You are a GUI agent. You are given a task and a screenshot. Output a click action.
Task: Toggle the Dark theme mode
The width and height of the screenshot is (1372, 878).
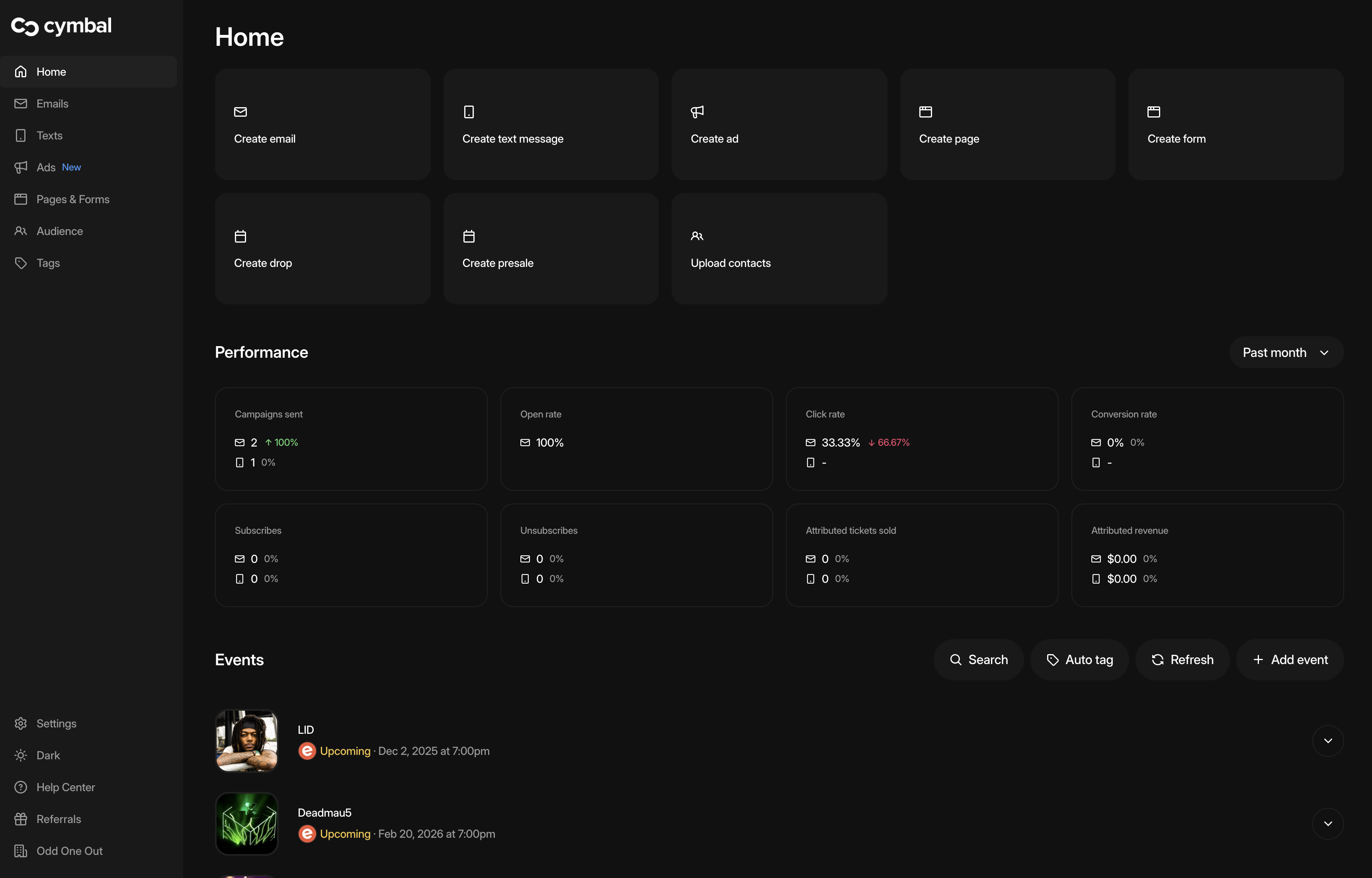[x=48, y=755]
